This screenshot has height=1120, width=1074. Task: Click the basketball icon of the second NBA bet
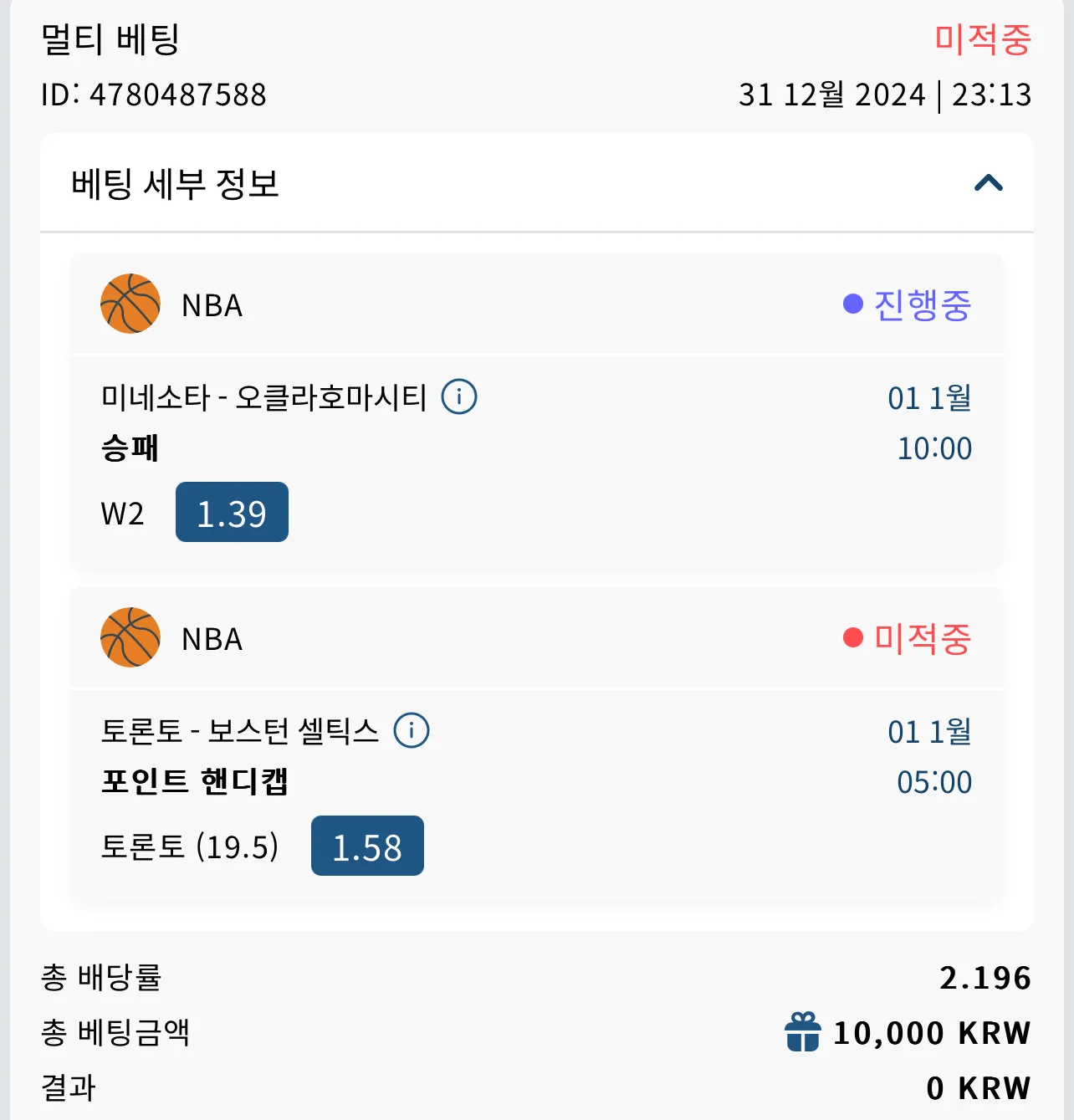[x=130, y=637]
